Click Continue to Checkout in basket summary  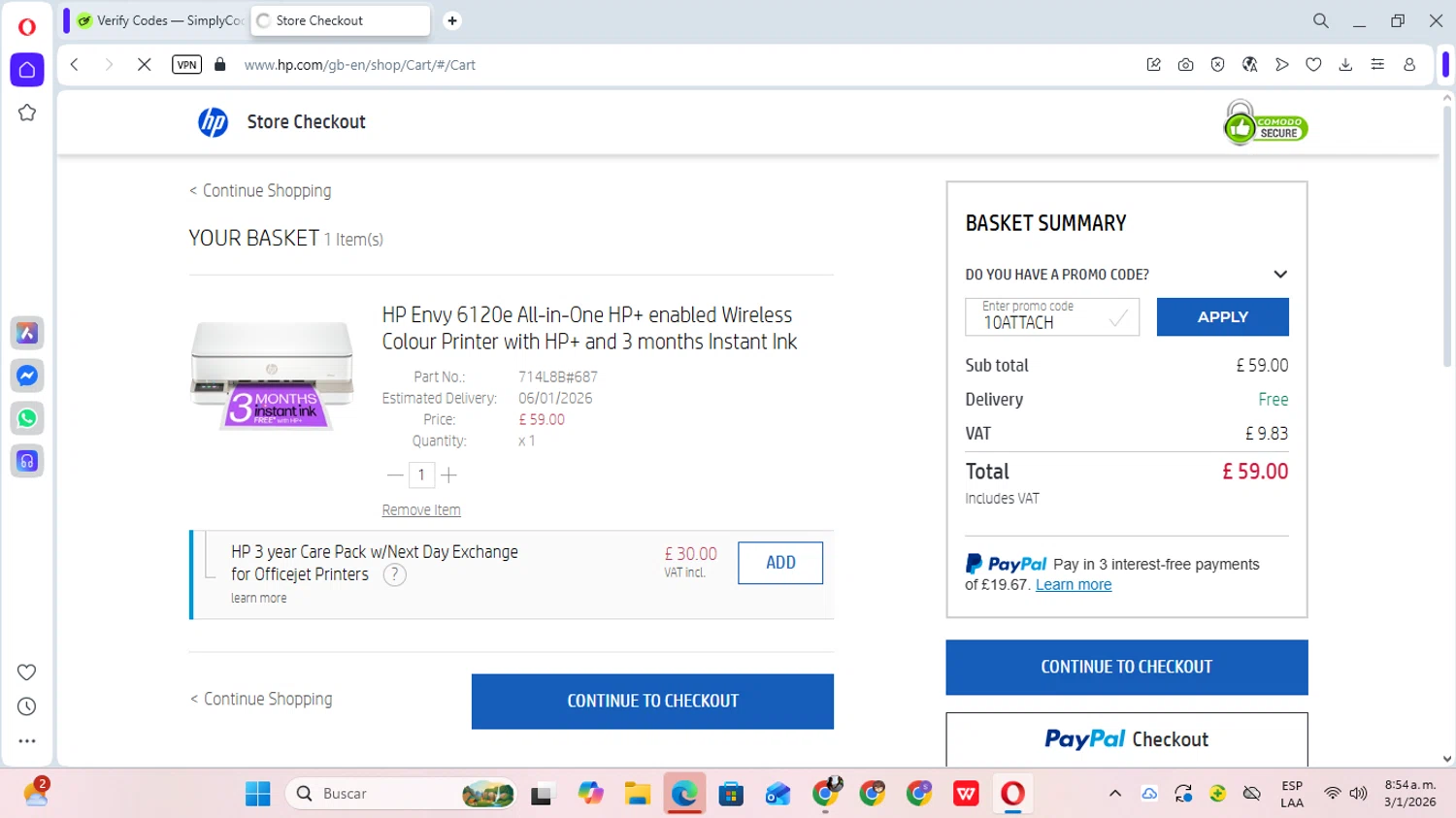[x=1127, y=668]
